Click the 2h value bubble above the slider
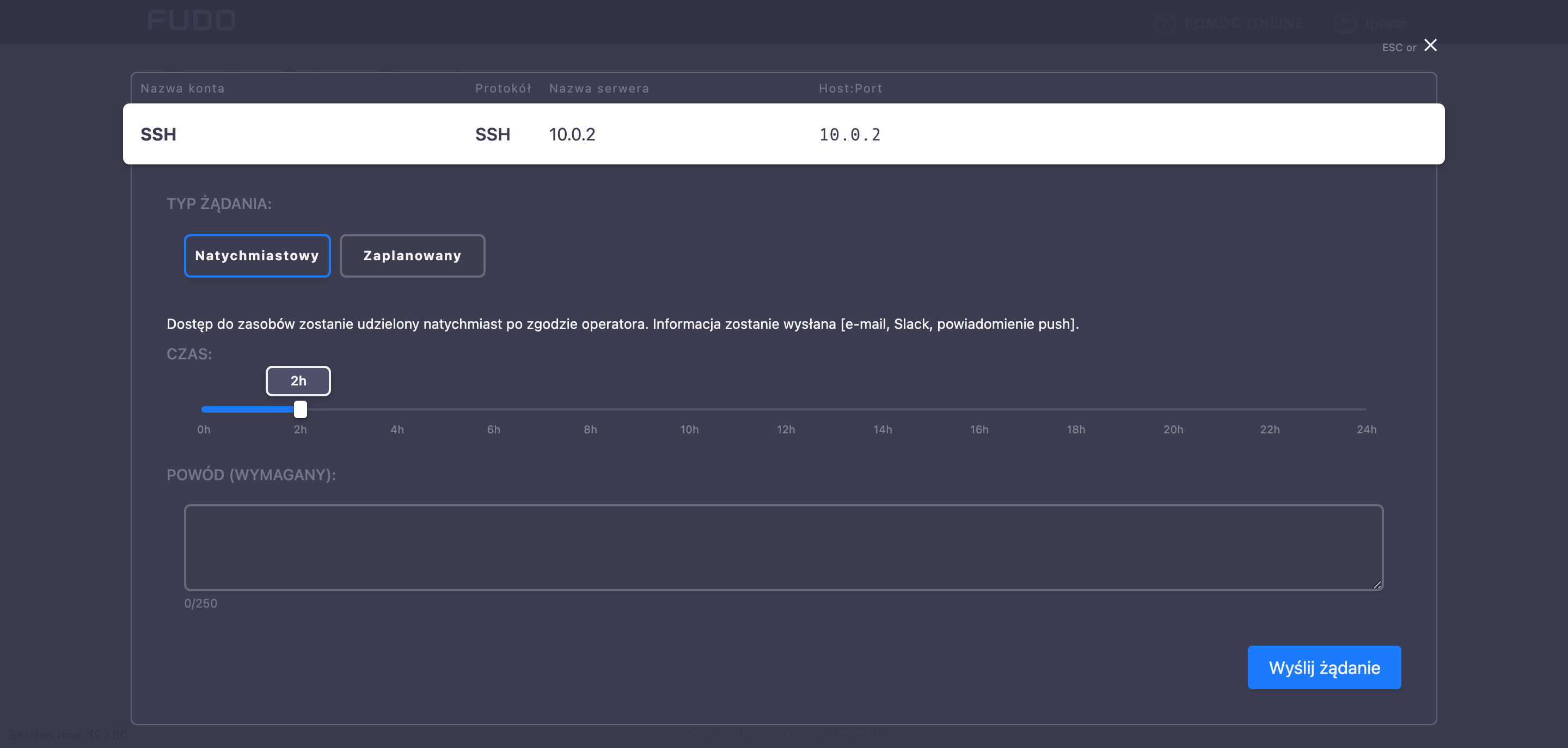Image resolution: width=1568 pixels, height=748 pixels. pos(298,381)
